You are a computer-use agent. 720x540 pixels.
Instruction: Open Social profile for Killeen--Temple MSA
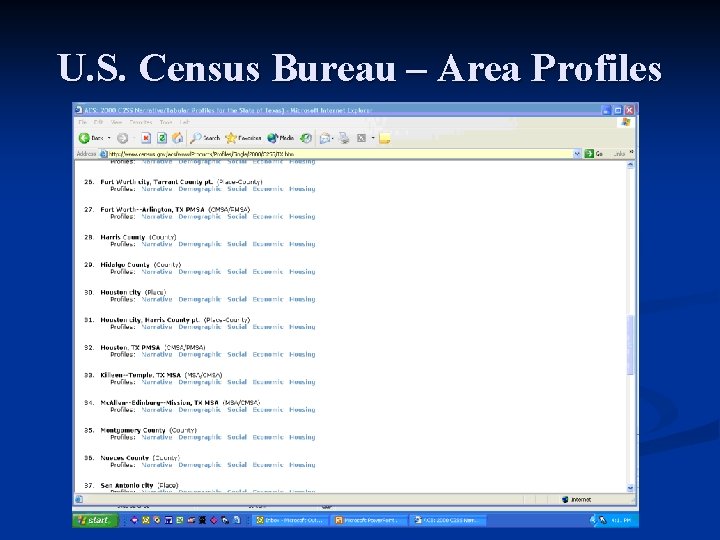point(237,382)
